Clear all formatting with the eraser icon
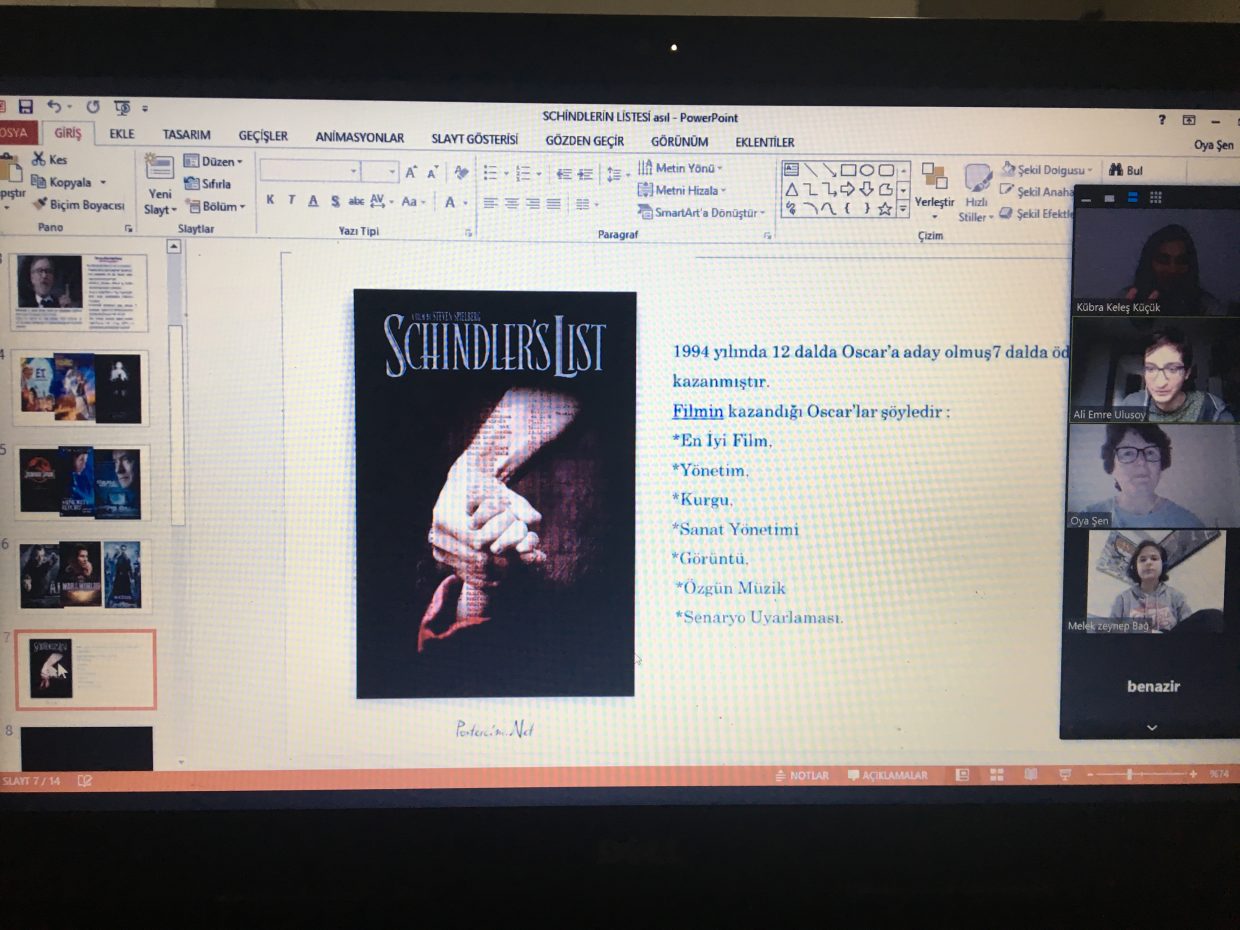1240x930 pixels. (461, 172)
